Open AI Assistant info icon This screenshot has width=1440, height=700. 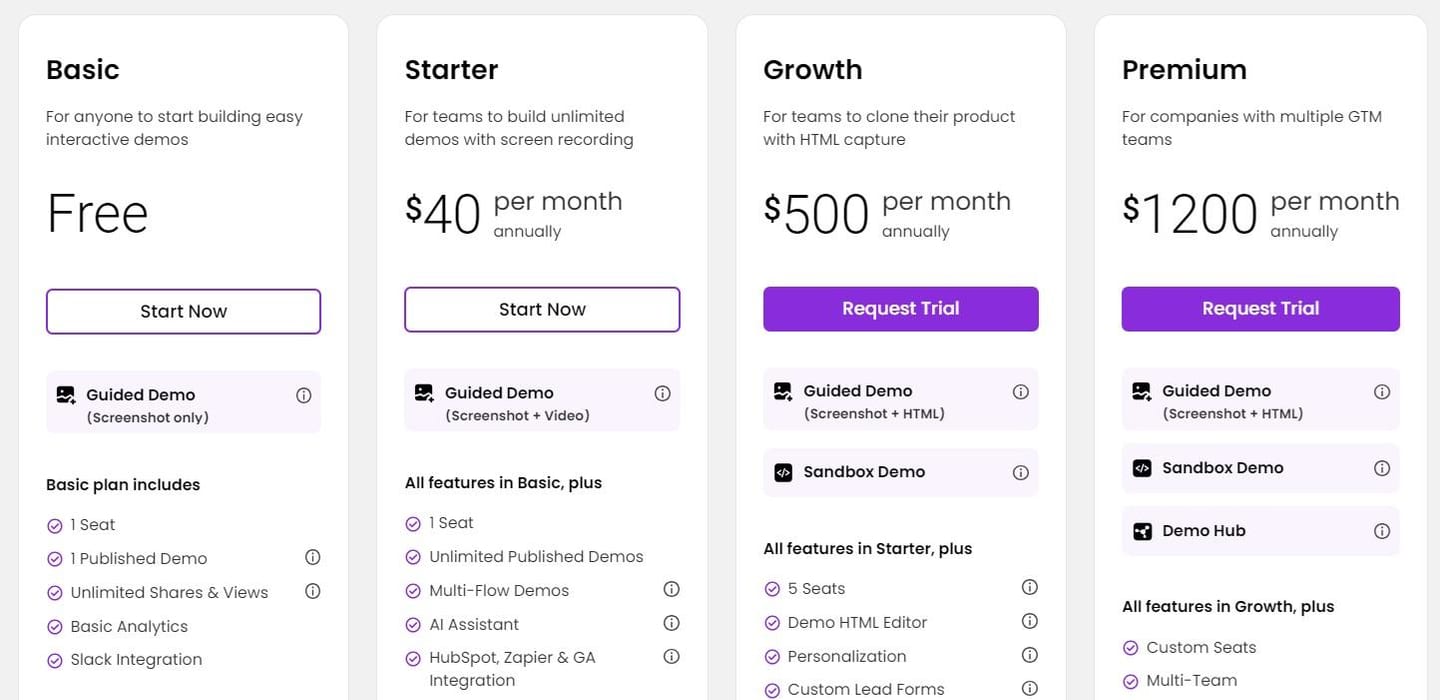[x=671, y=623]
